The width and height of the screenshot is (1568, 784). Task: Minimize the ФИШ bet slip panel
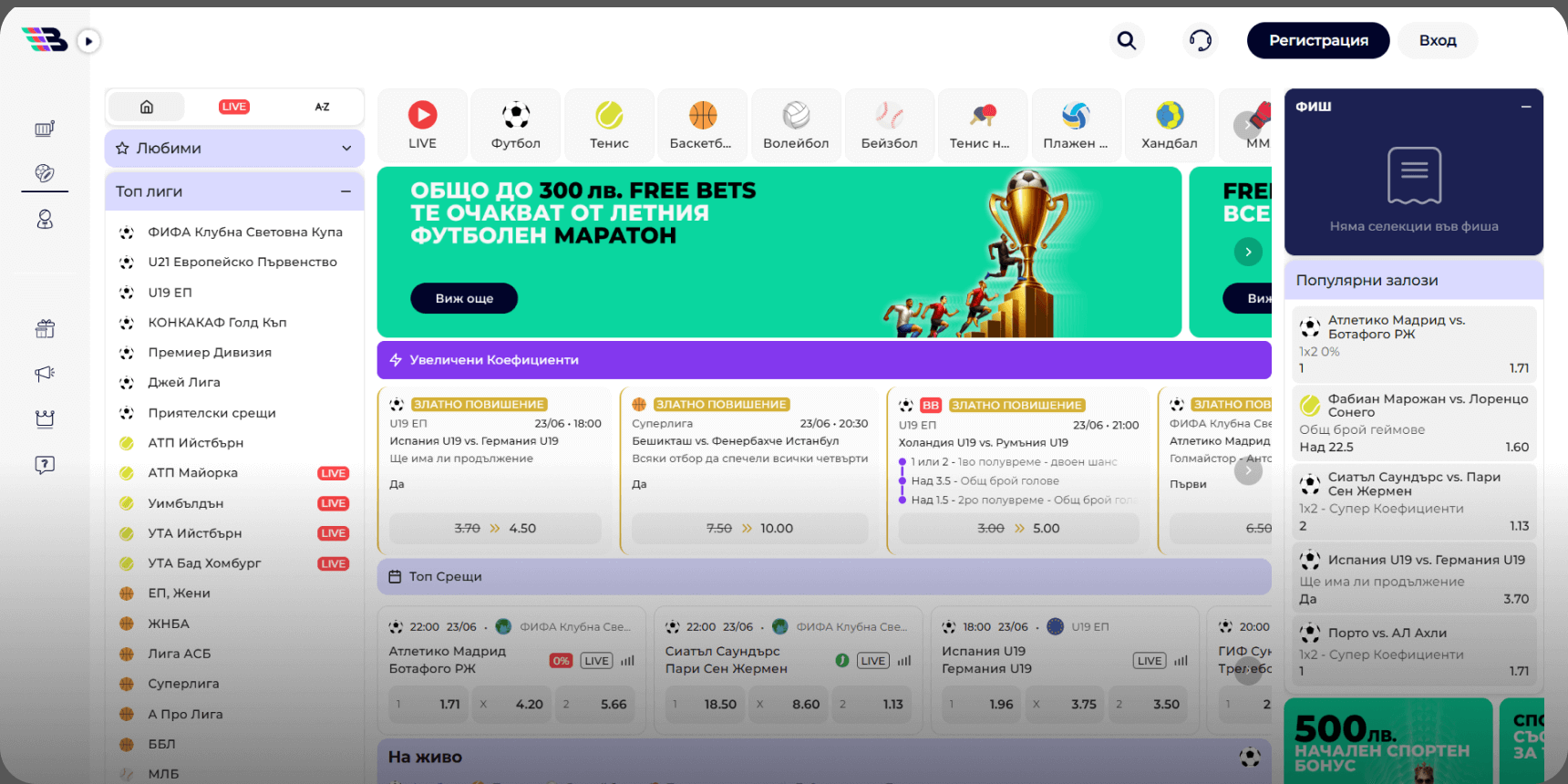click(x=1525, y=107)
